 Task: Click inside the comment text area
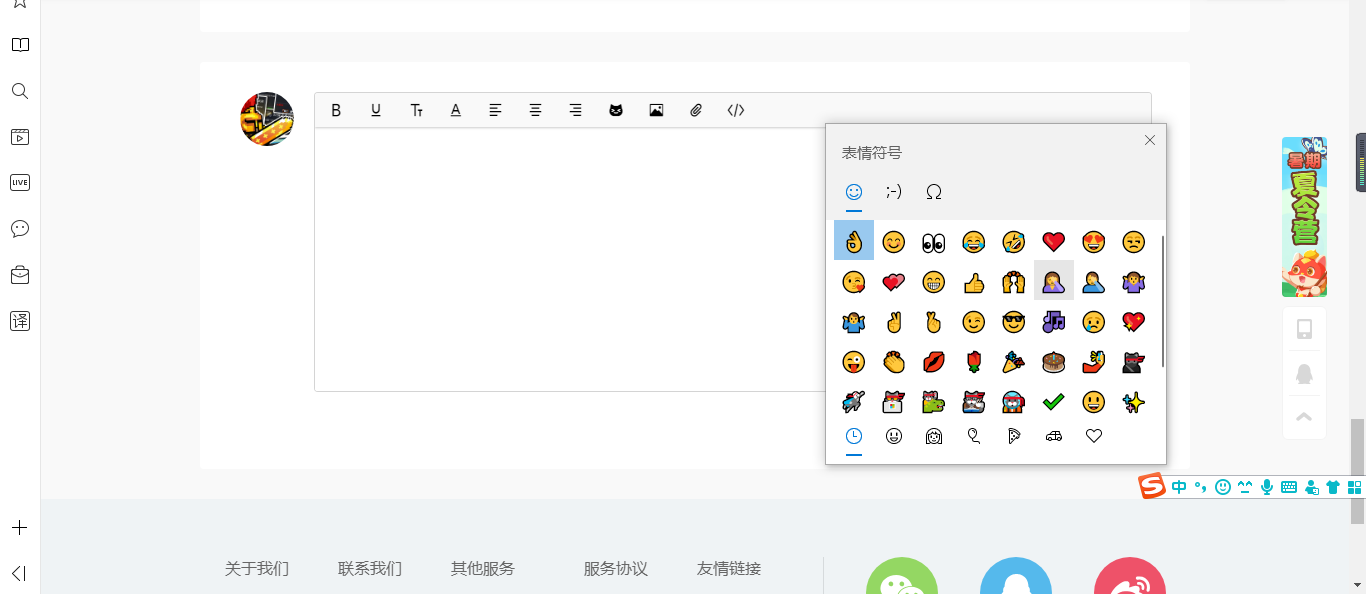[570, 259]
